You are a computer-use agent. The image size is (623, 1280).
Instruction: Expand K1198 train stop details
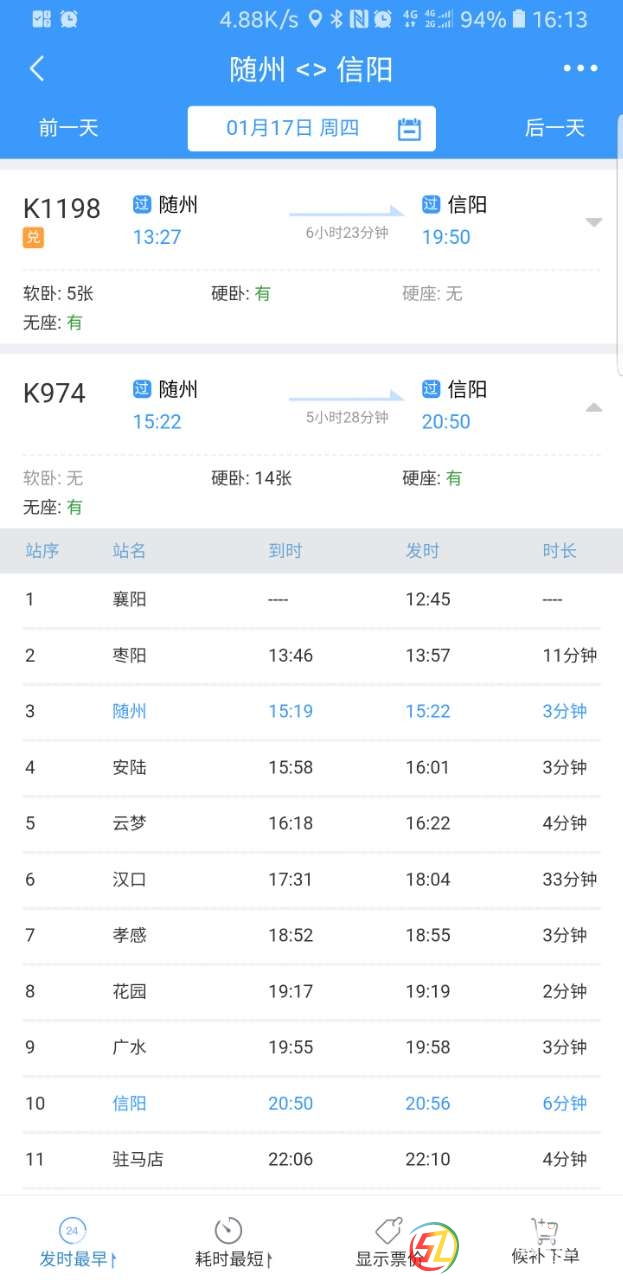(x=594, y=222)
